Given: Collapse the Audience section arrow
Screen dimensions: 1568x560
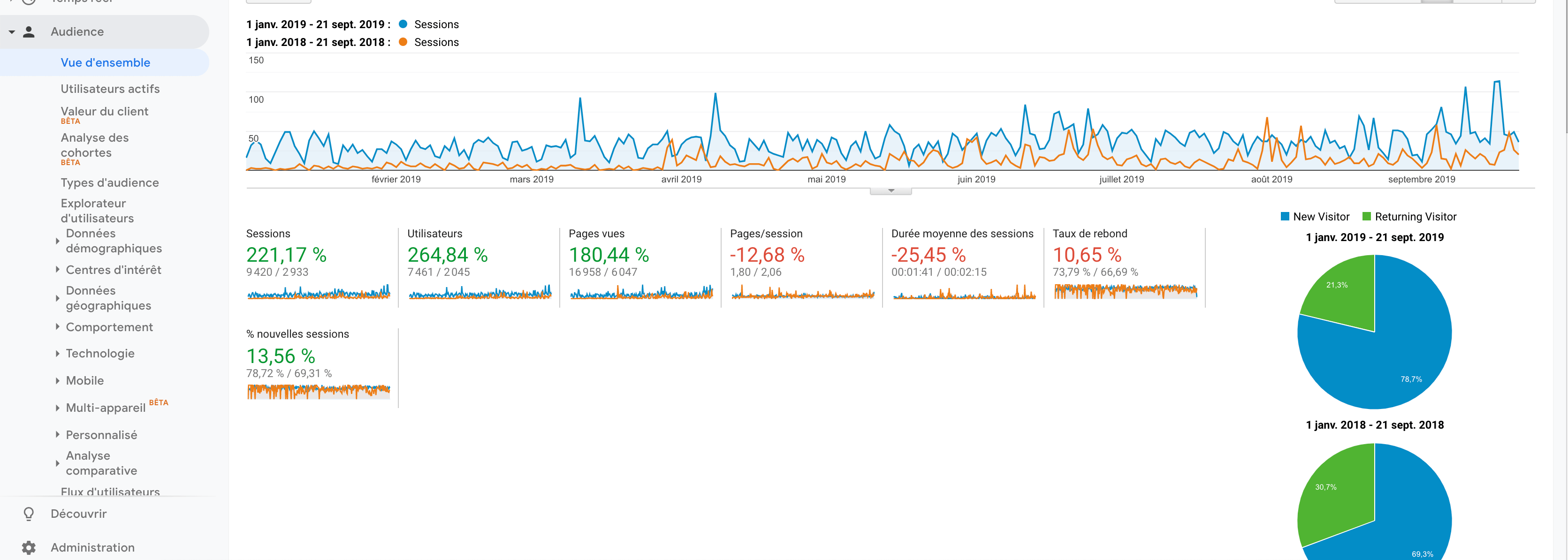Looking at the screenshot, I should pyautogui.click(x=12, y=31).
